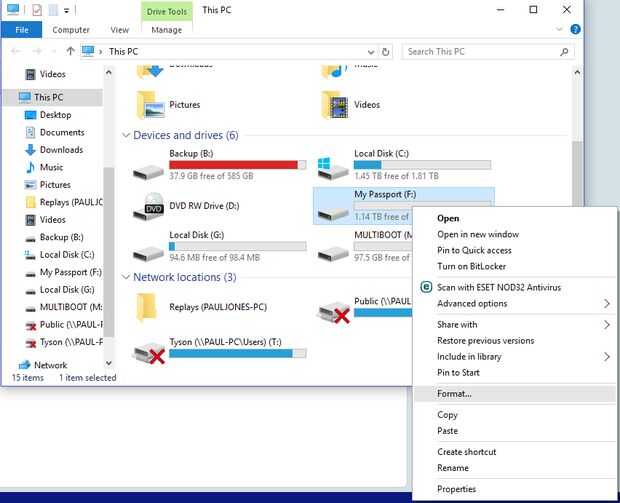Select disconnected Tyson (T:) drive icon
Image resolution: width=620 pixels, height=503 pixels.
pyautogui.click(x=149, y=353)
